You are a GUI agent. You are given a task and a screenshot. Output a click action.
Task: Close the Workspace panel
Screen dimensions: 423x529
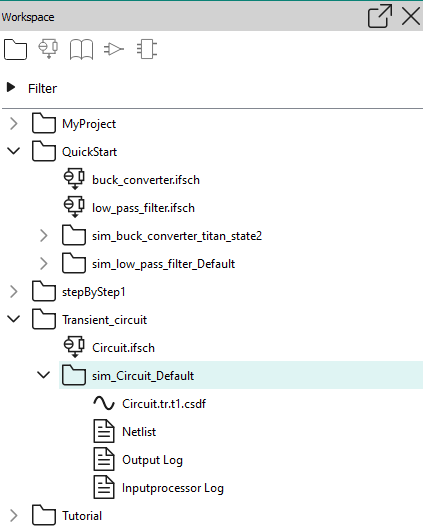click(x=411, y=16)
